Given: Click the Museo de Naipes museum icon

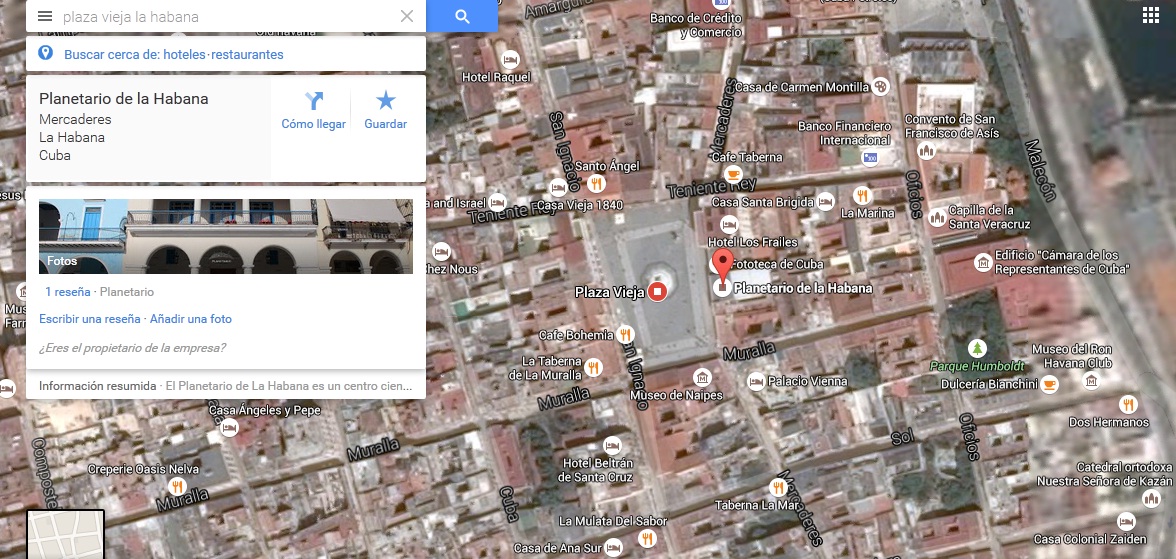Looking at the screenshot, I should coord(702,377).
